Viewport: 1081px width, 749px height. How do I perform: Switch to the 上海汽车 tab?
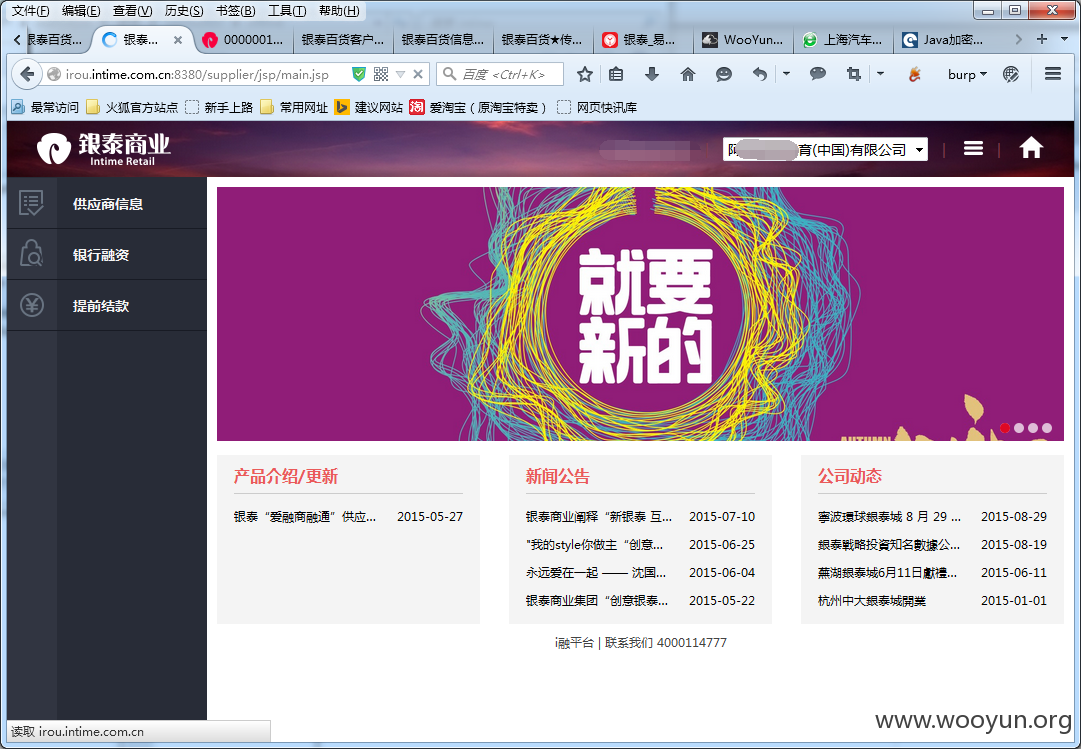coord(843,39)
